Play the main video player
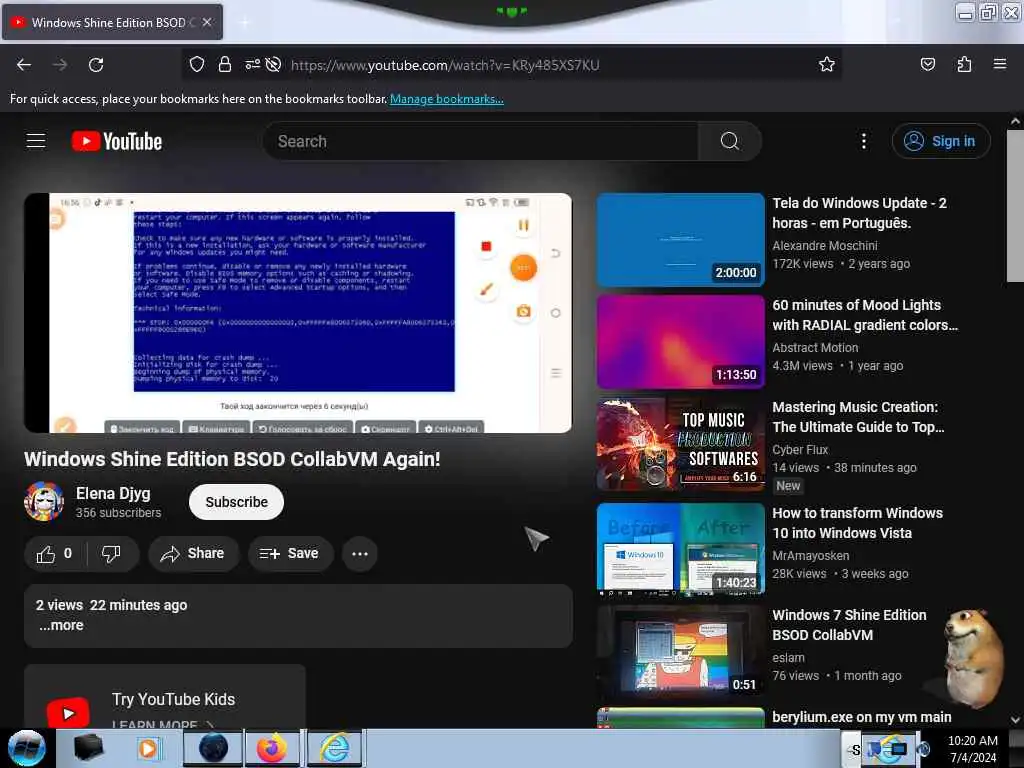 298,312
